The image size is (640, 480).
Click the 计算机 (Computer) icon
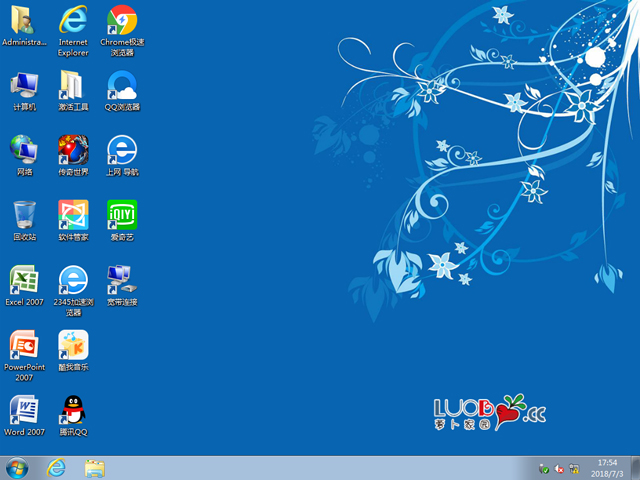click(x=24, y=85)
